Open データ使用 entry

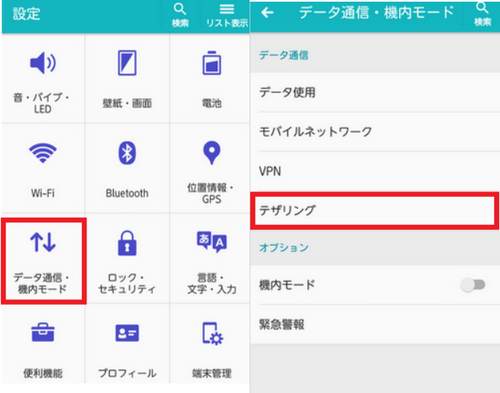click(375, 92)
